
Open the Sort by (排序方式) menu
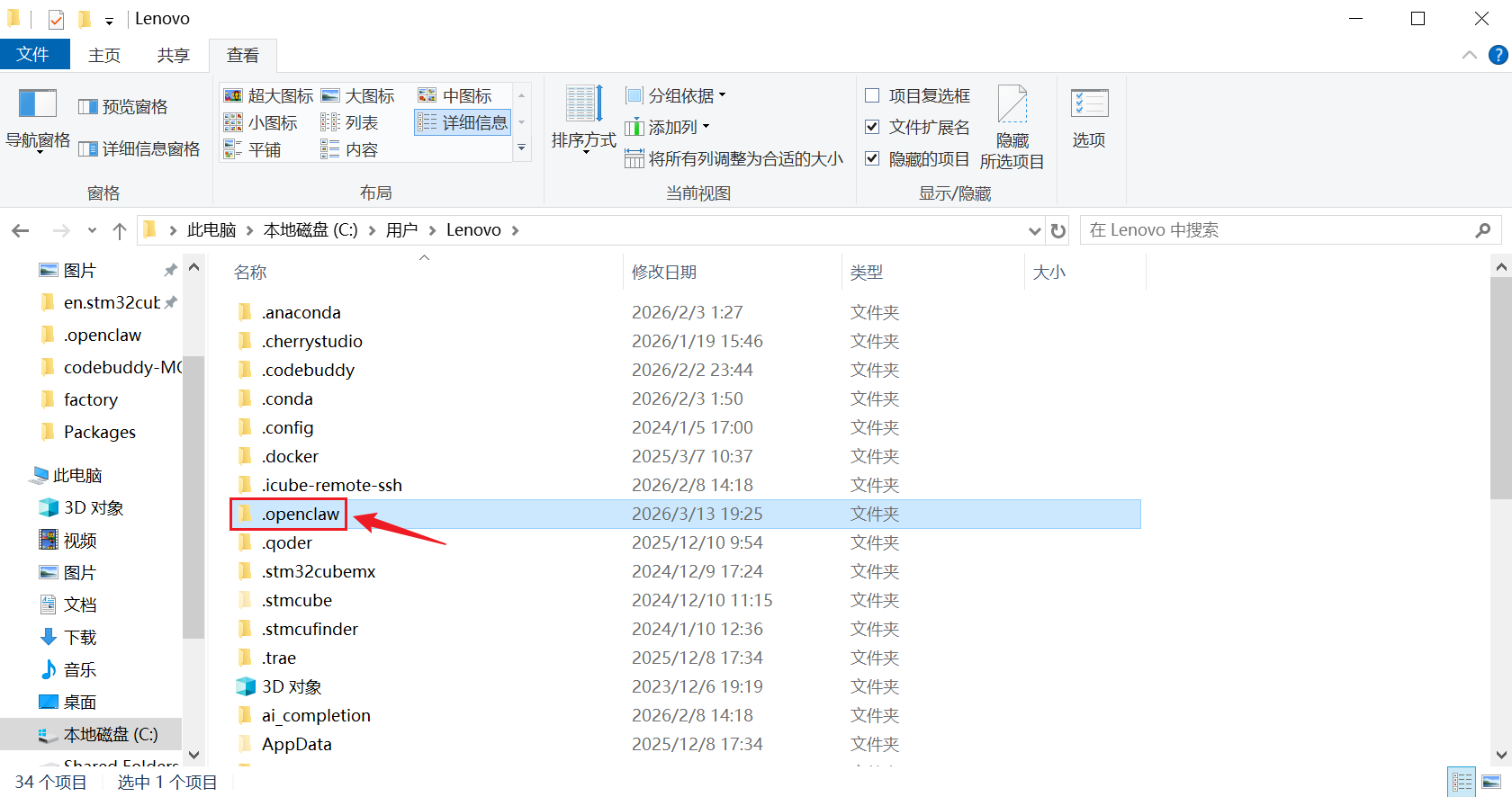584,119
